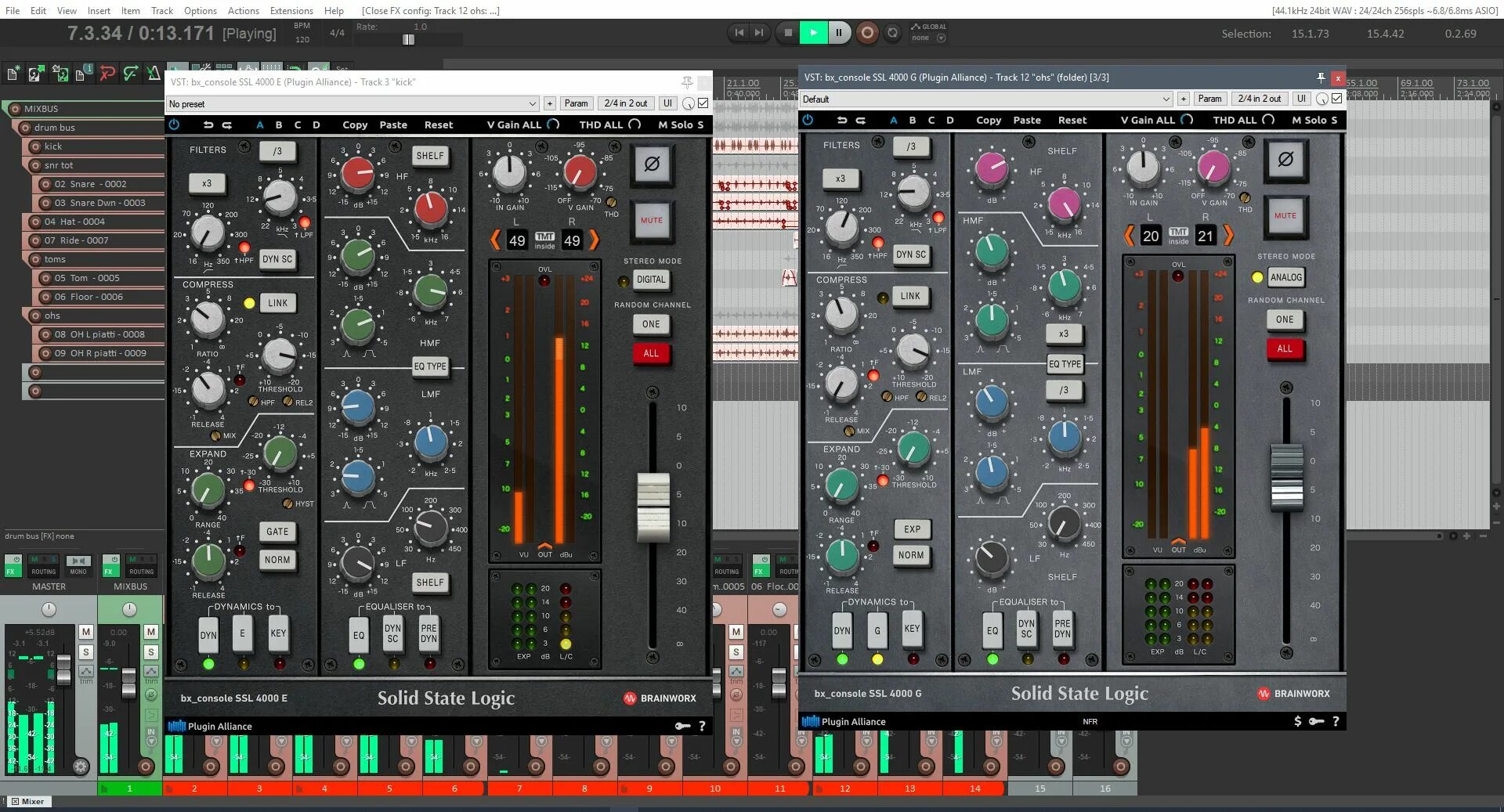Viewport: 1504px width, 812px height.
Task: Click the output fader cap in SSL 4000 E
Action: pyautogui.click(x=653, y=507)
